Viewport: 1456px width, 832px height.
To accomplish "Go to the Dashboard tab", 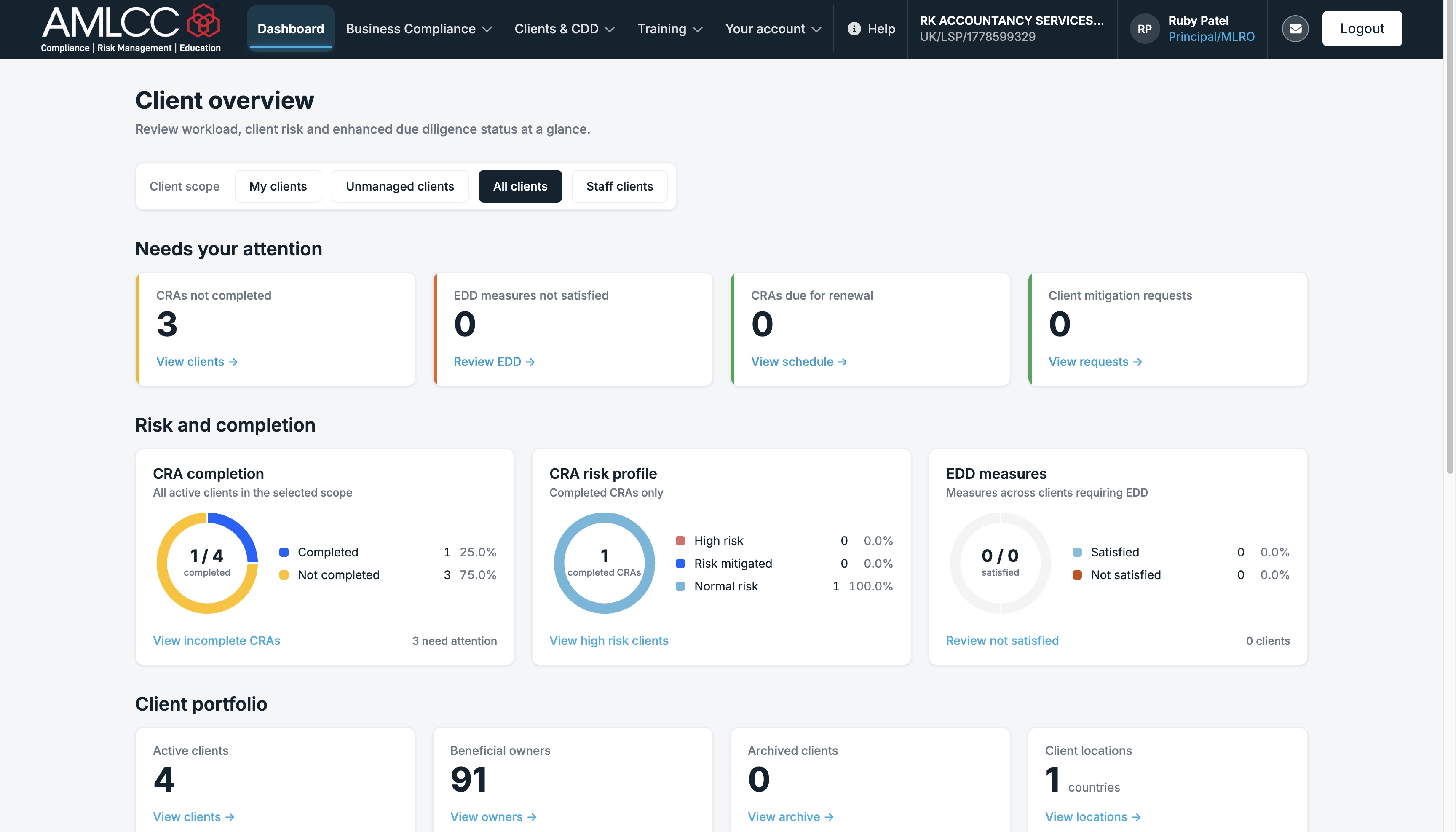I will tap(290, 29).
